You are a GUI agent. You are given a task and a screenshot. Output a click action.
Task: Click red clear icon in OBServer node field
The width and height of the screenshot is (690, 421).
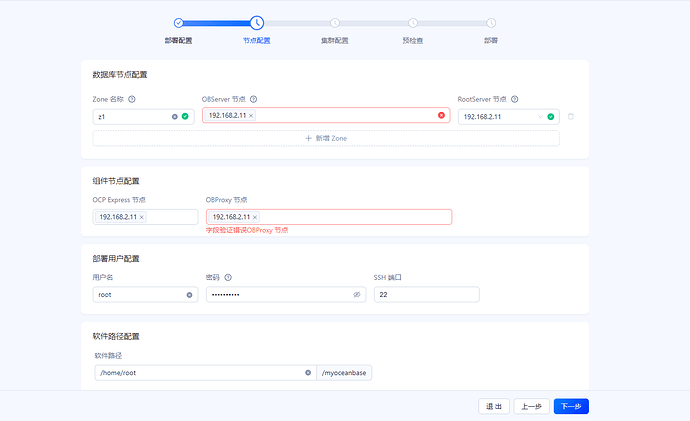(x=441, y=115)
